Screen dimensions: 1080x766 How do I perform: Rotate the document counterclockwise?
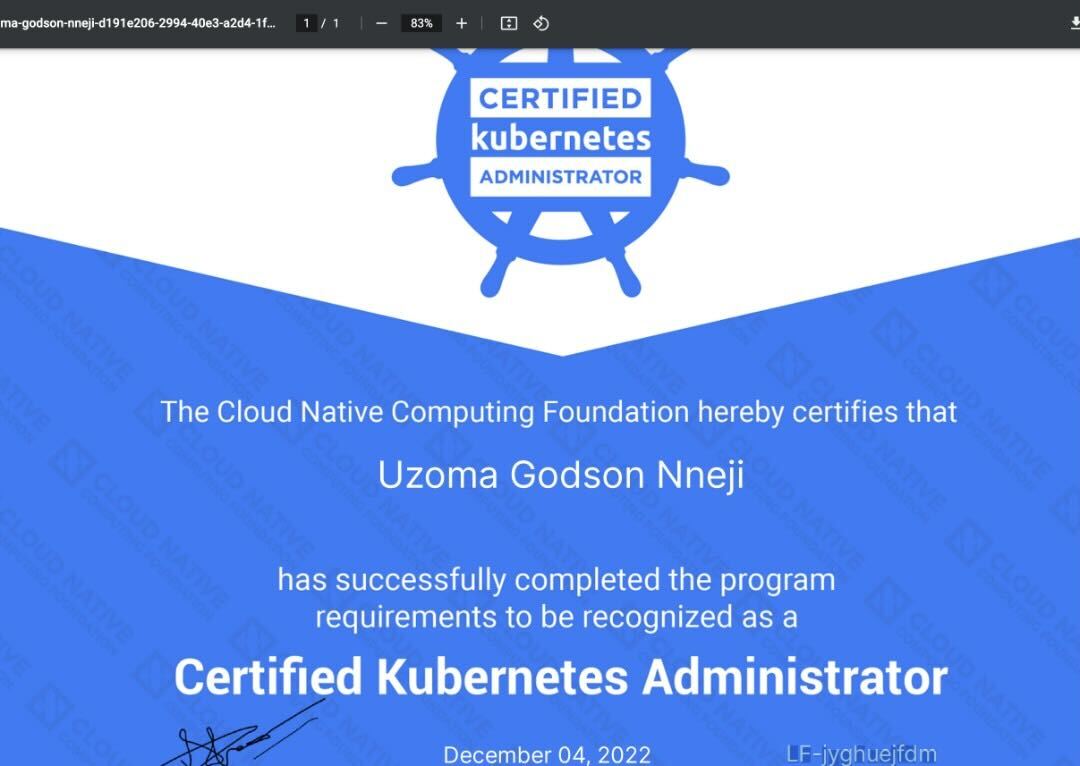click(x=541, y=23)
